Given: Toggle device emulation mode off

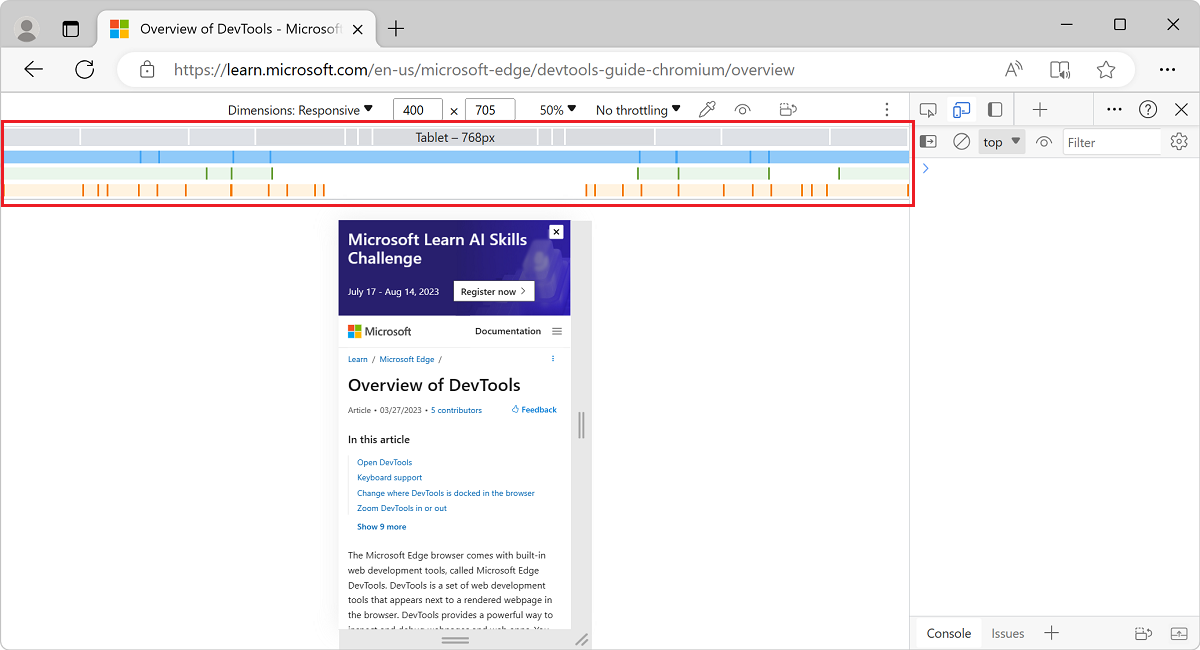Looking at the screenshot, I should pos(961,109).
